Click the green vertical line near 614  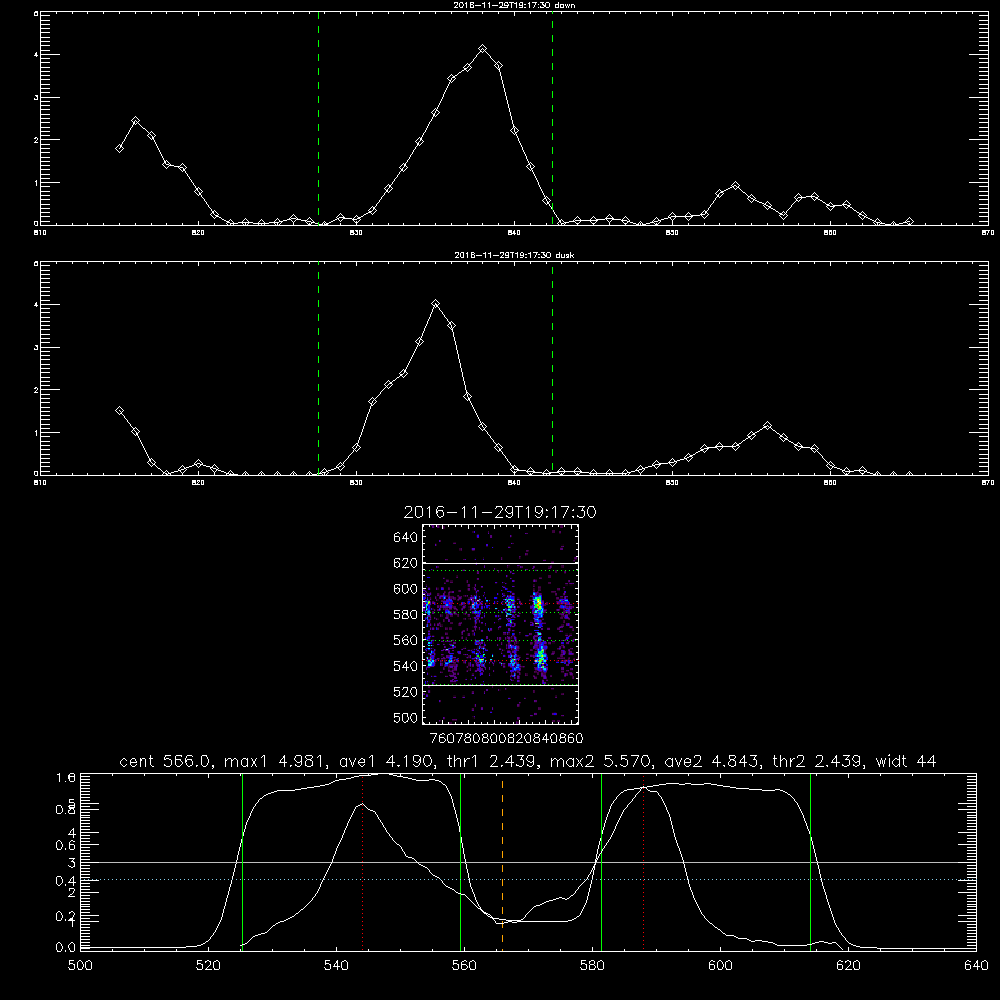(x=811, y=861)
